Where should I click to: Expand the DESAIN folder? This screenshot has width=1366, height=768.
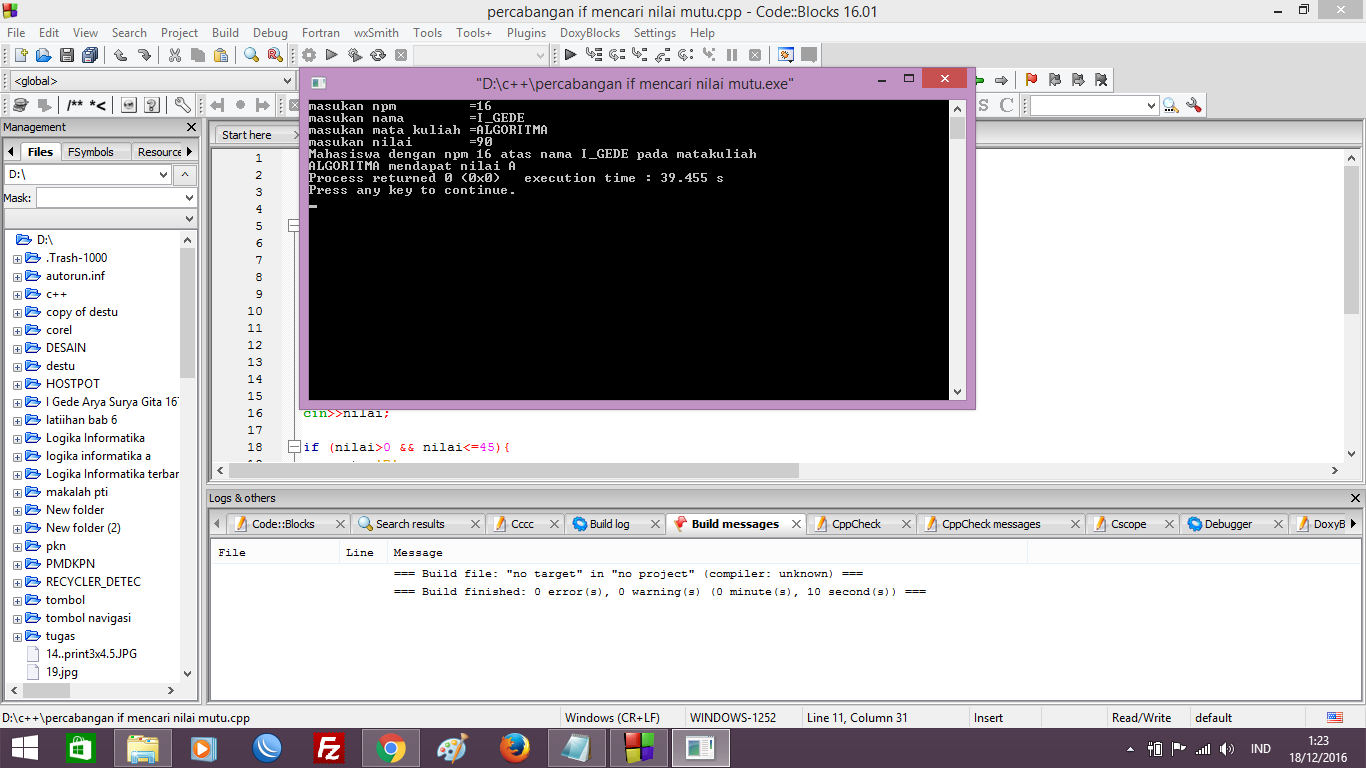click(18, 349)
